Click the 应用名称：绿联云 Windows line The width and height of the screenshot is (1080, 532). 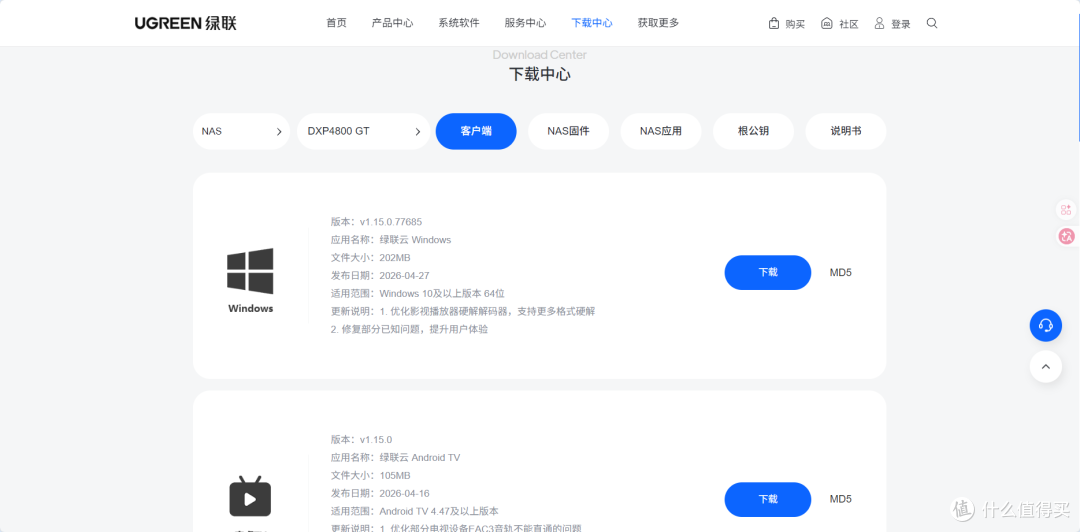pyautogui.click(x=391, y=240)
